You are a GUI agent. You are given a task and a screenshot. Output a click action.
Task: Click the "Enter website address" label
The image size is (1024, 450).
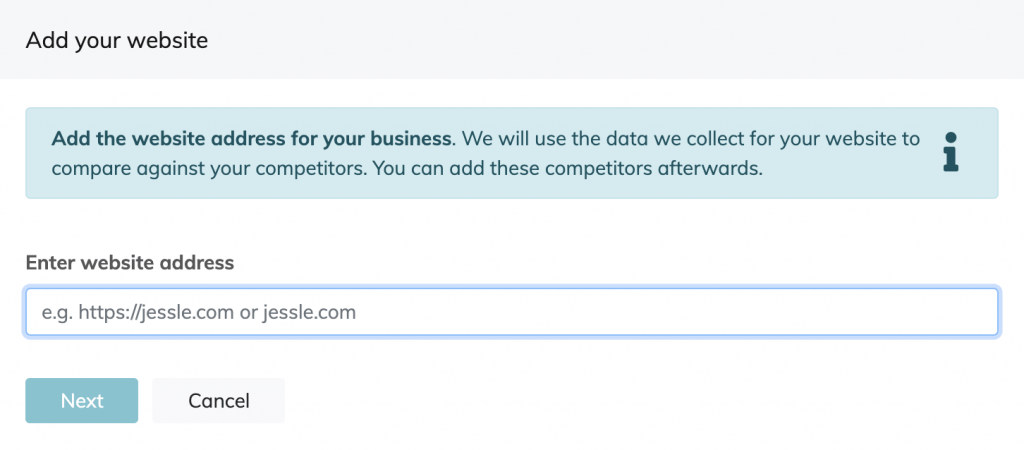pos(129,263)
